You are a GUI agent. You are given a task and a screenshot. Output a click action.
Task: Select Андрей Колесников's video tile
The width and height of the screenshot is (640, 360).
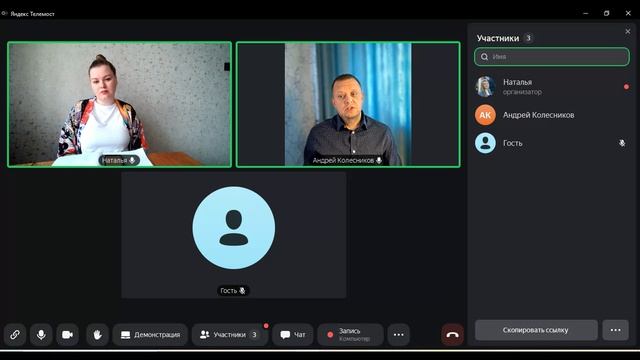point(348,104)
